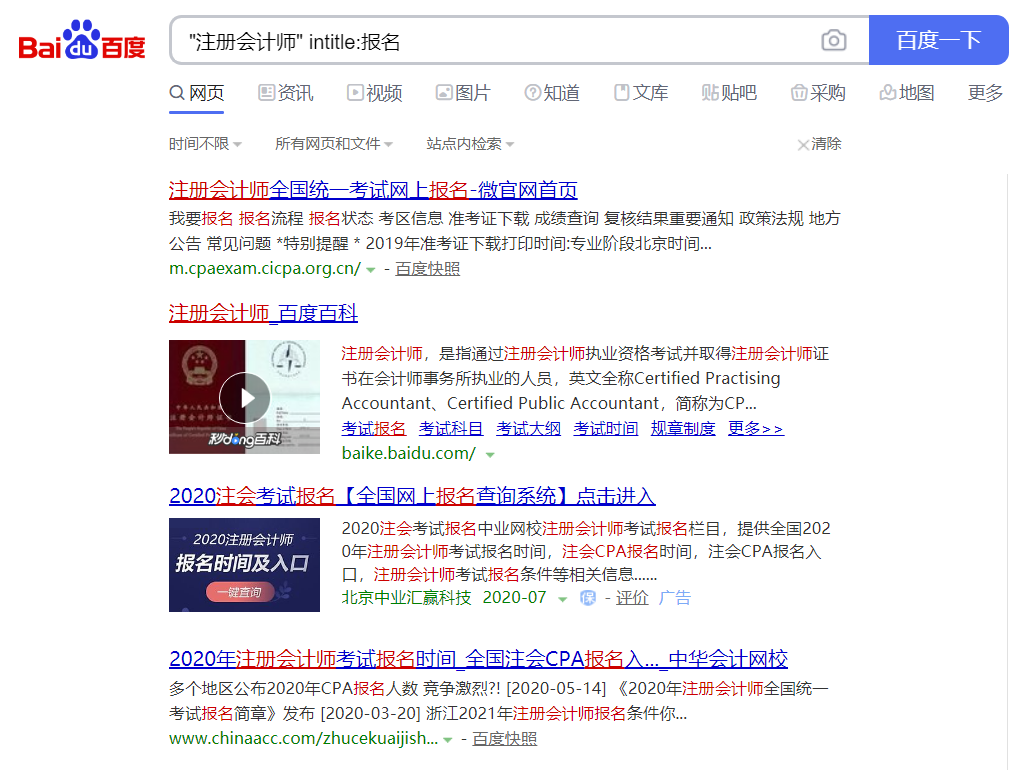Open camera image search icon

[833, 41]
